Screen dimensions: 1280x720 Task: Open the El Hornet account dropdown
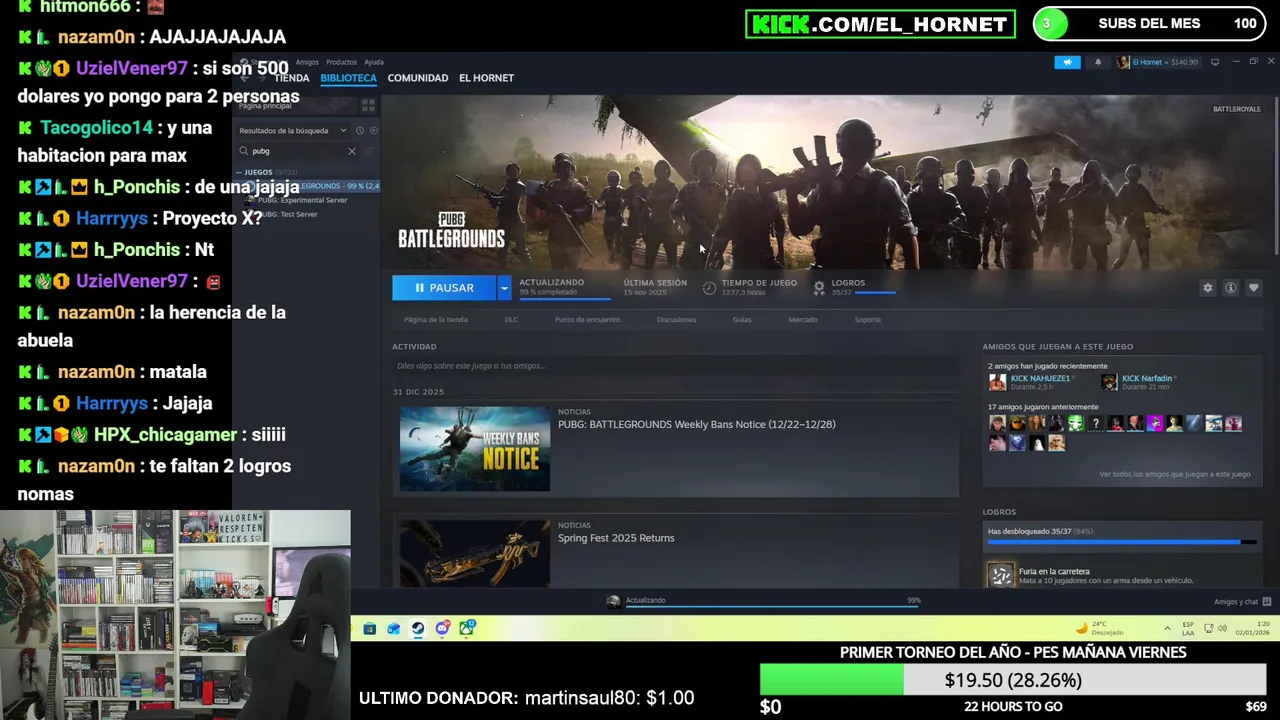click(x=1157, y=62)
